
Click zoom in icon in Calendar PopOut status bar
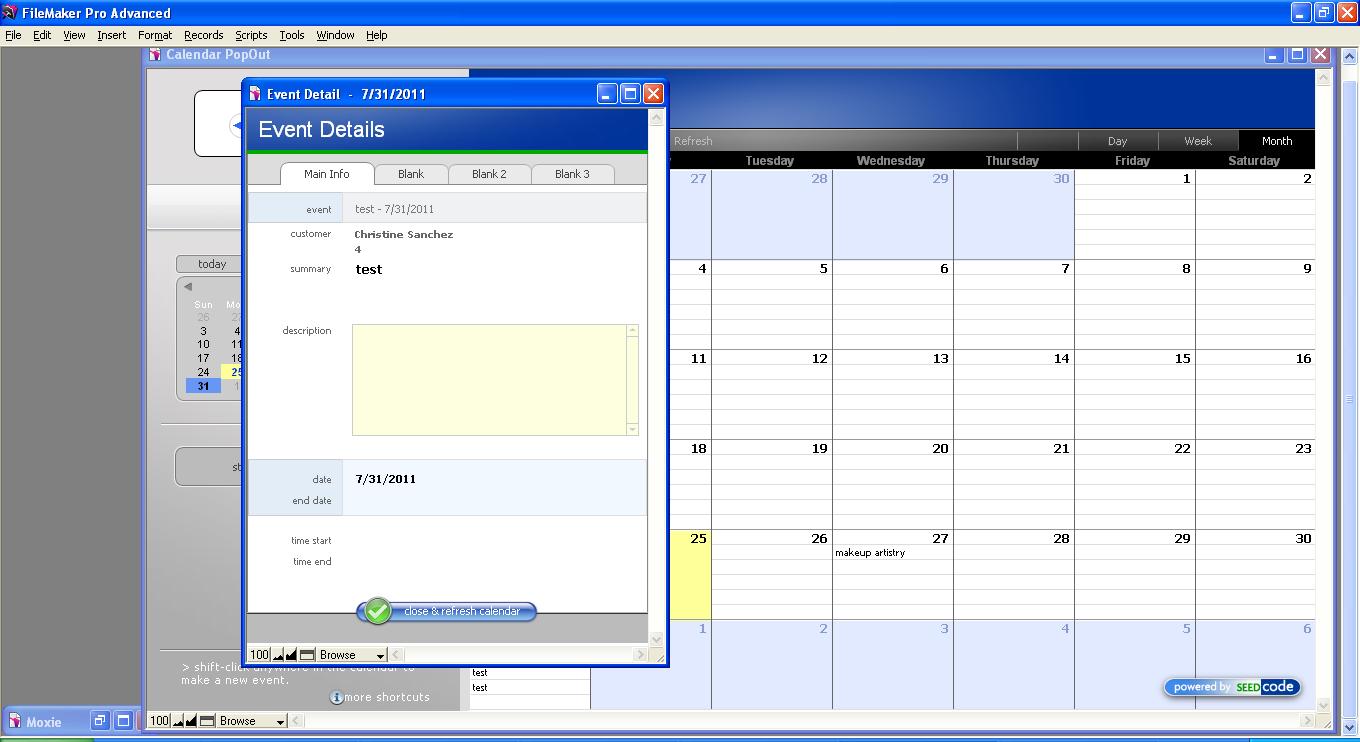tap(192, 721)
